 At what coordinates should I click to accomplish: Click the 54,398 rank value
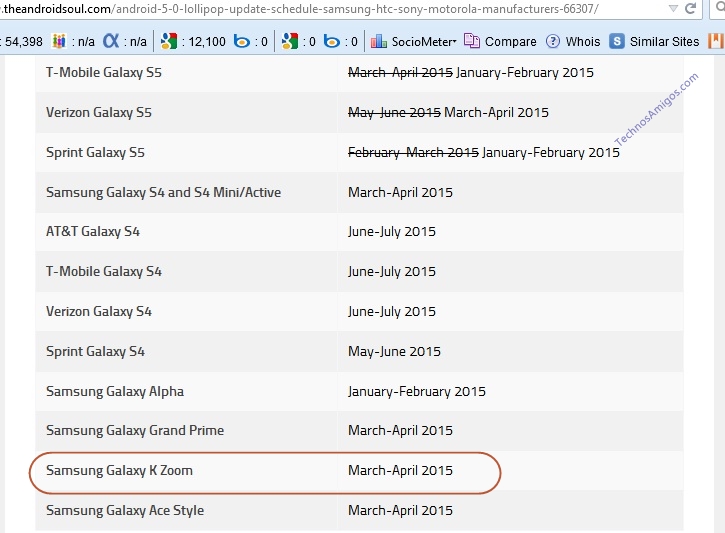coord(24,42)
